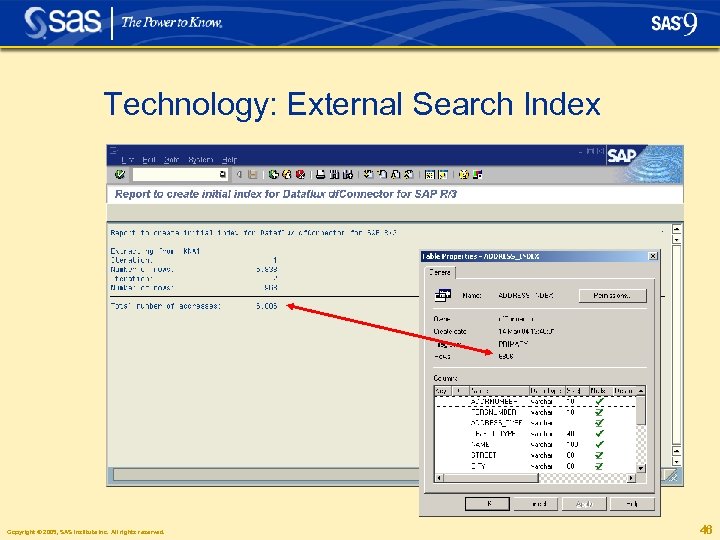
Task: Select the ADDRESS_TYPE row in Columns list
Action: (x=535, y=423)
